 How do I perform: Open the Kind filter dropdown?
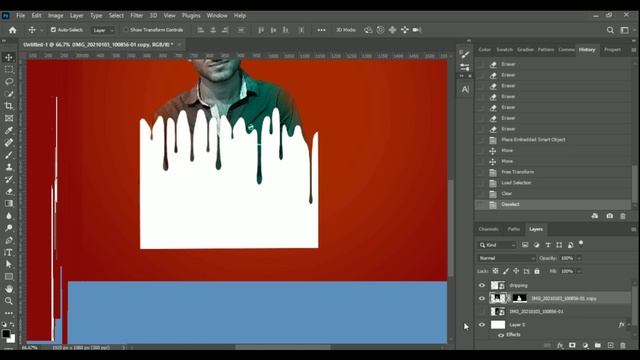point(497,245)
